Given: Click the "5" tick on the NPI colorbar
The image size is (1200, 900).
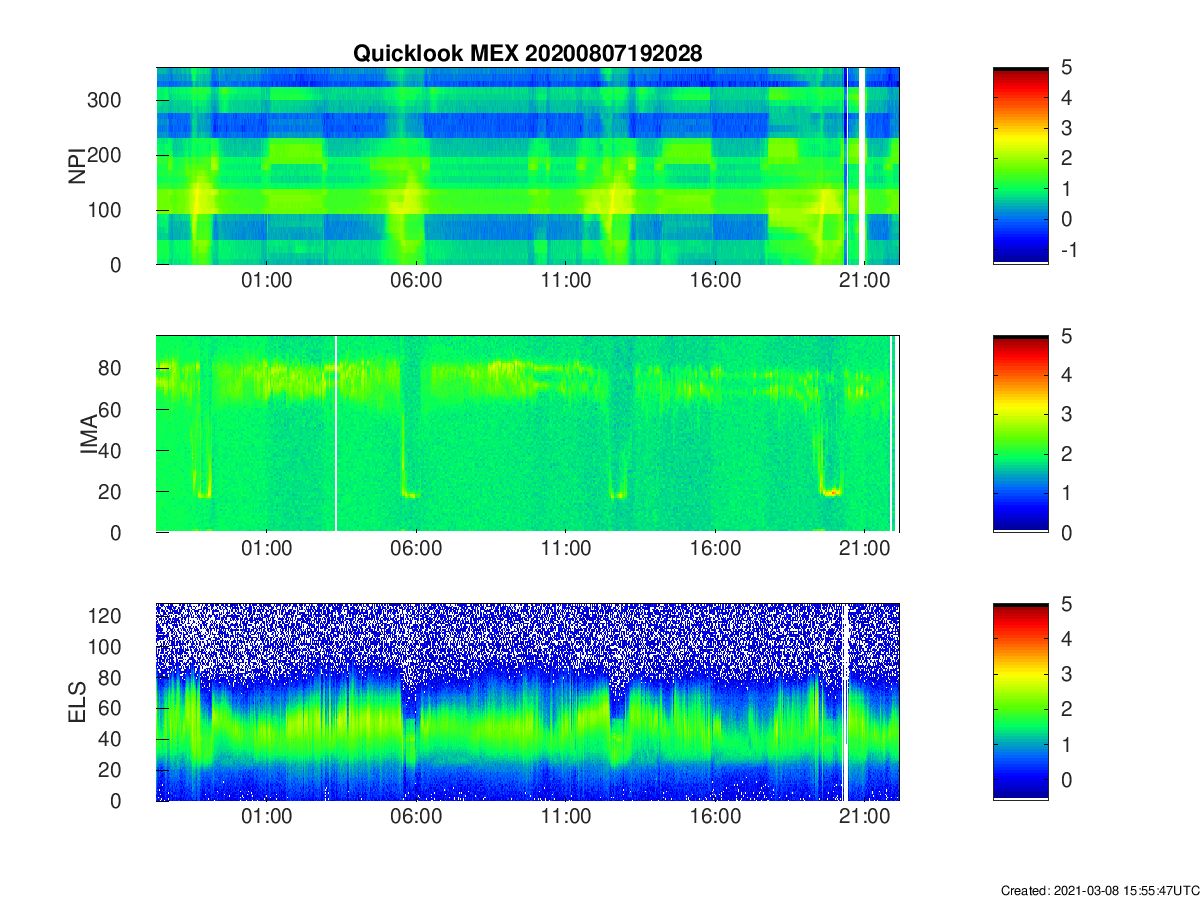Looking at the screenshot, I should 1067,68.
